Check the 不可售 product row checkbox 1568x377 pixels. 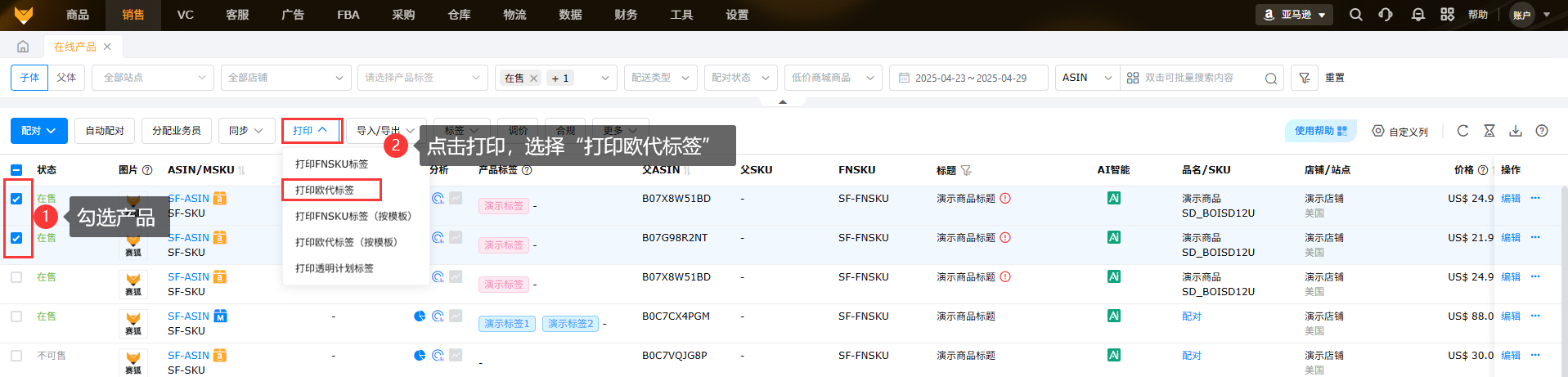tap(16, 356)
